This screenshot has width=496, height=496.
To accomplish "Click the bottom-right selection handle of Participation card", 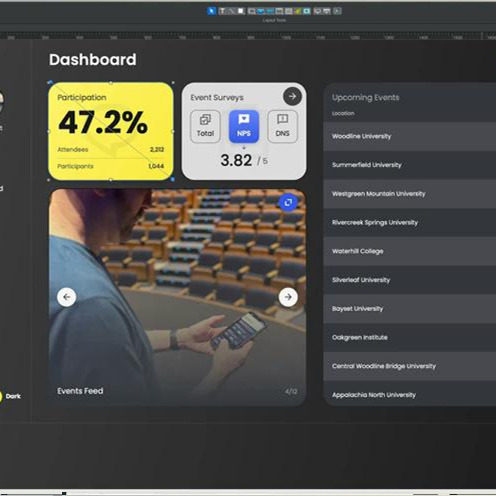I will coord(173,179).
